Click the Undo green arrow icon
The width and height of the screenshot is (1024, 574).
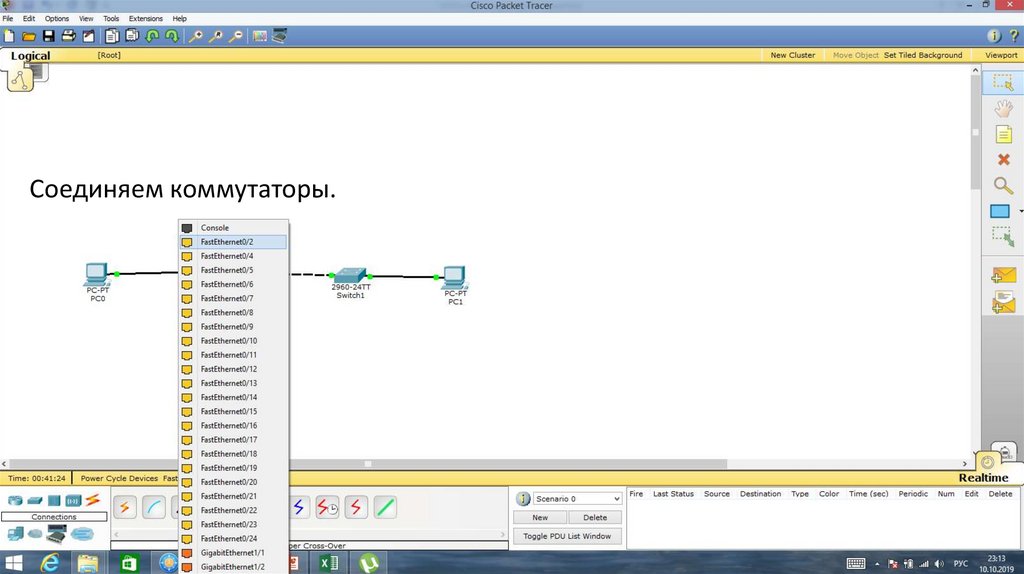152,36
